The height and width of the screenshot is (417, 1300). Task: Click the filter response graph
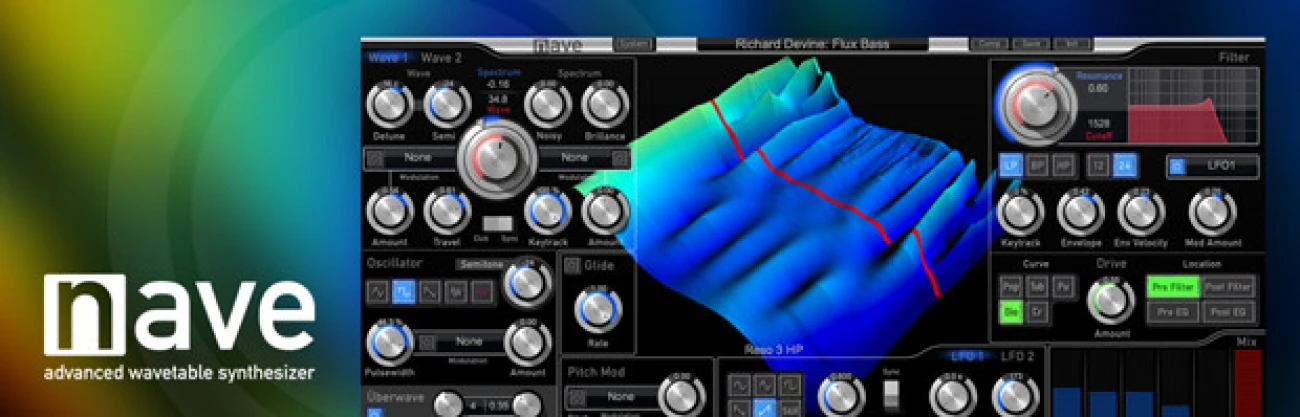click(1192, 105)
